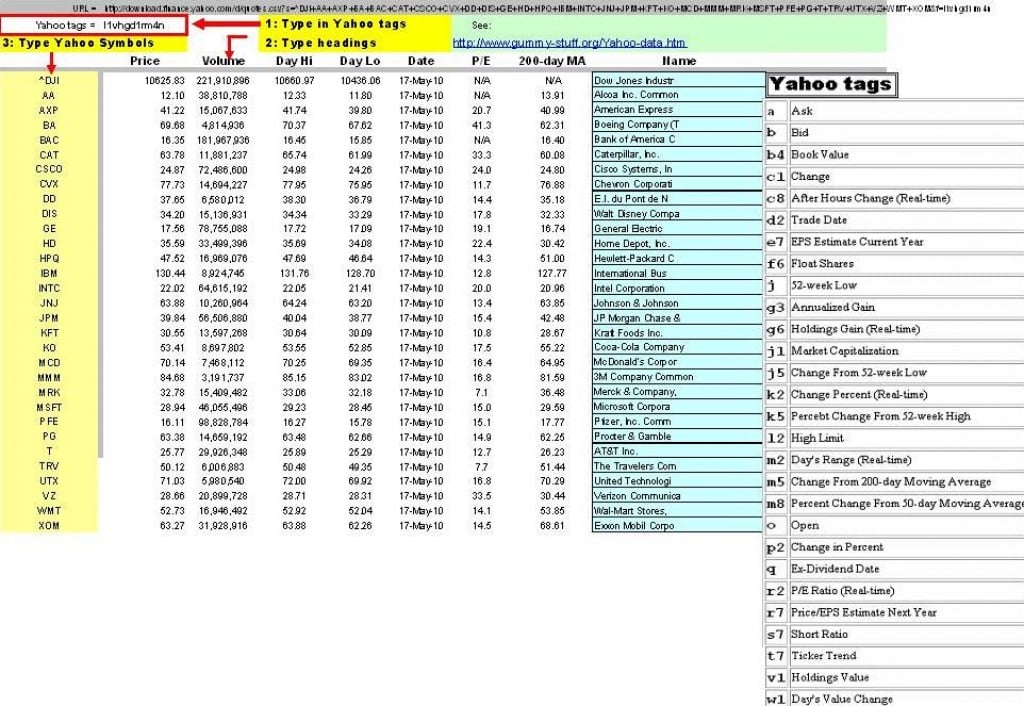This screenshot has width=1024, height=706.
Task: Select the download URL text at top
Action: click(547, 8)
